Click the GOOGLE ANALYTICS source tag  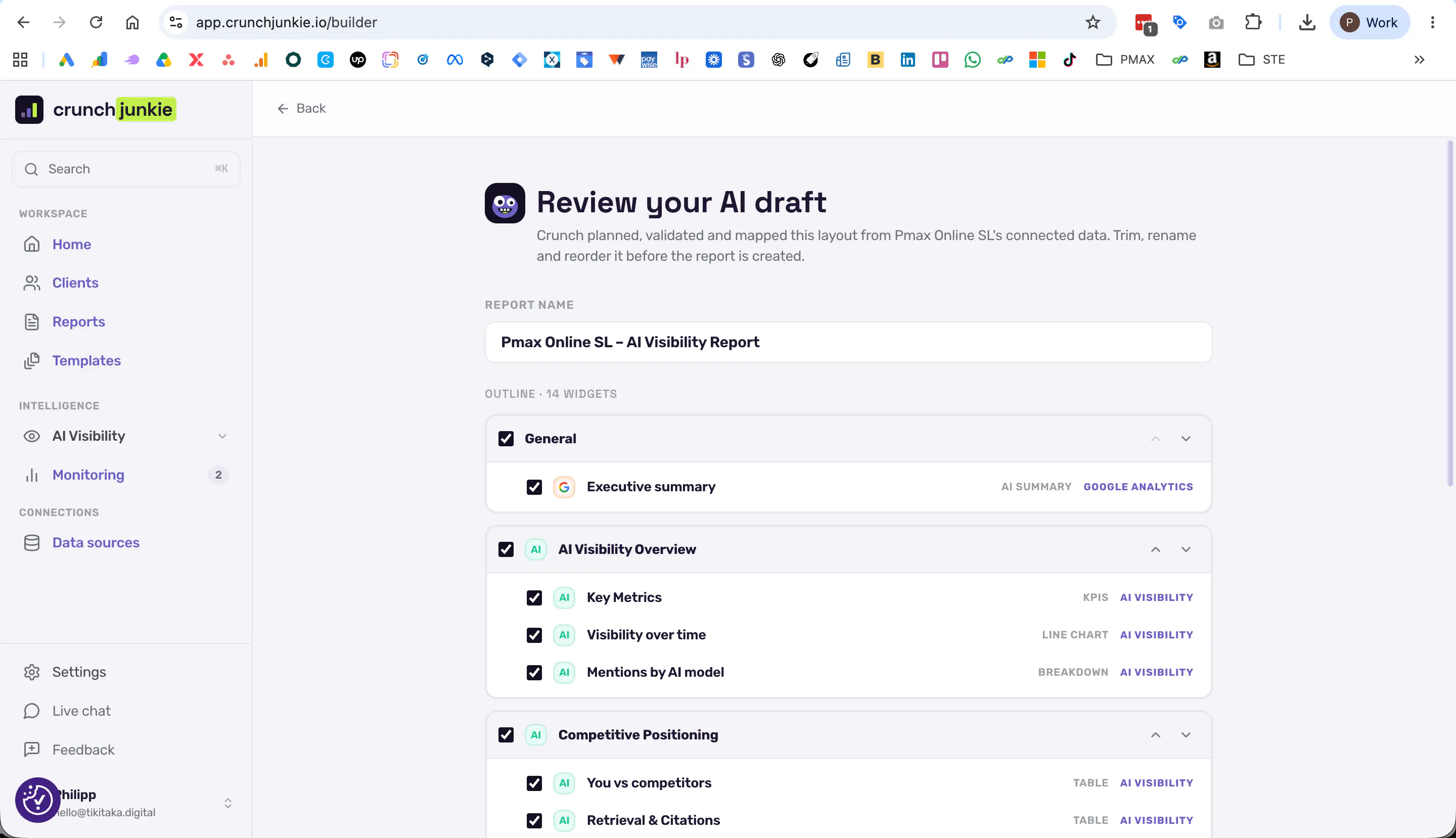click(1138, 487)
